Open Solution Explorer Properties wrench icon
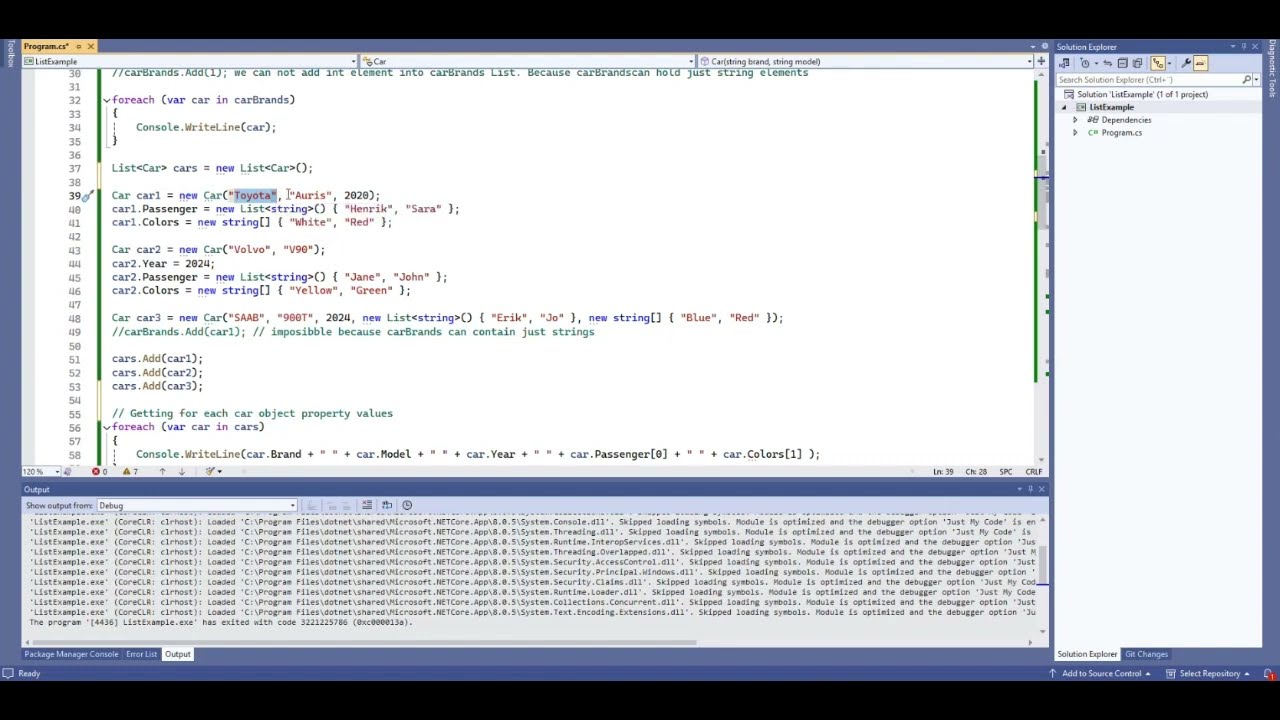Viewport: 1280px width, 720px height. click(x=1186, y=63)
